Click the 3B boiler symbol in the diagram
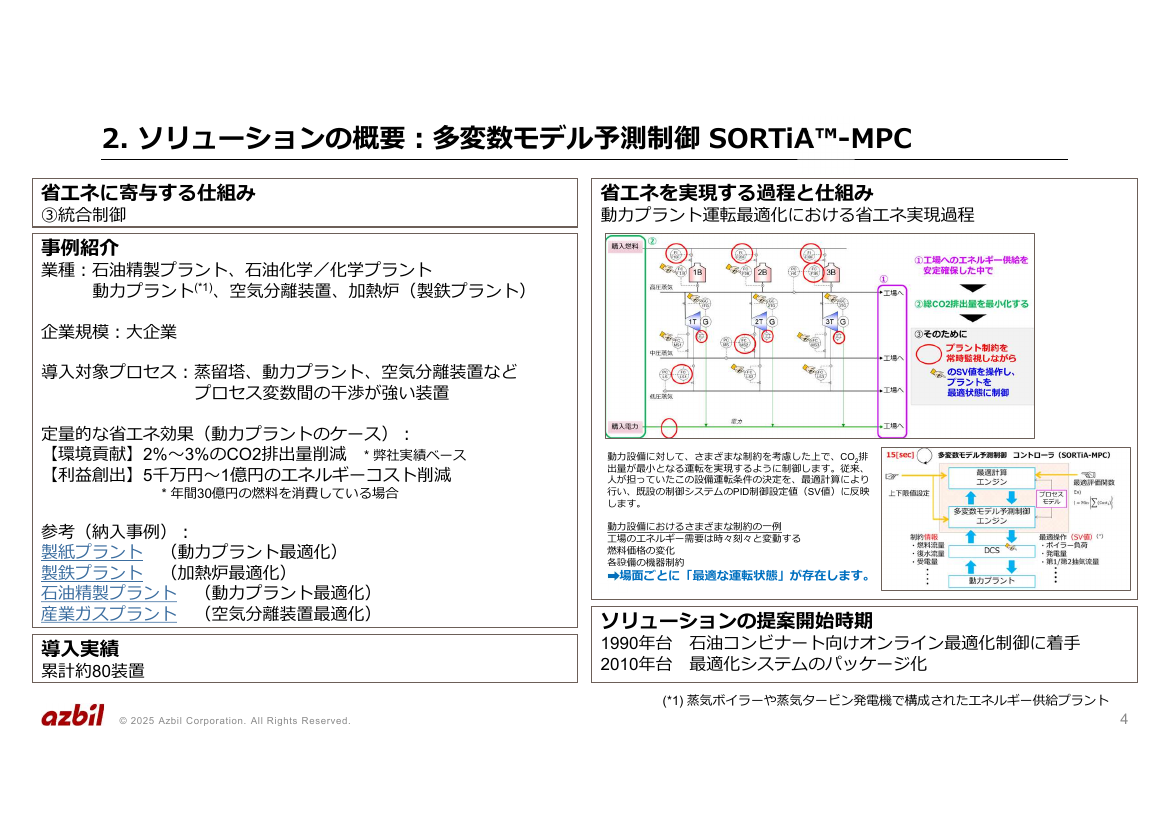 830,272
